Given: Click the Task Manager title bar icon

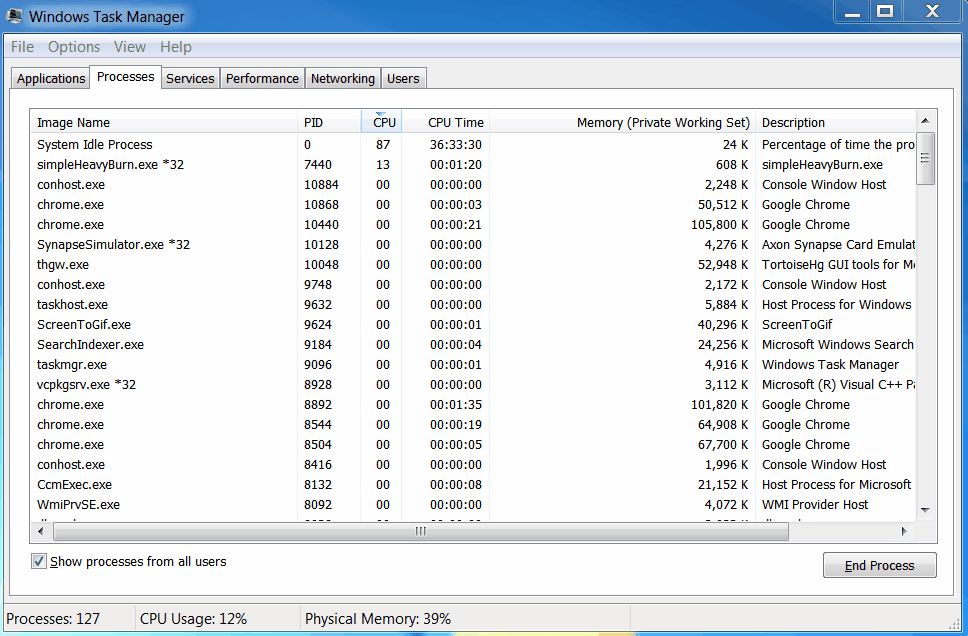Looking at the screenshot, I should (x=14, y=15).
